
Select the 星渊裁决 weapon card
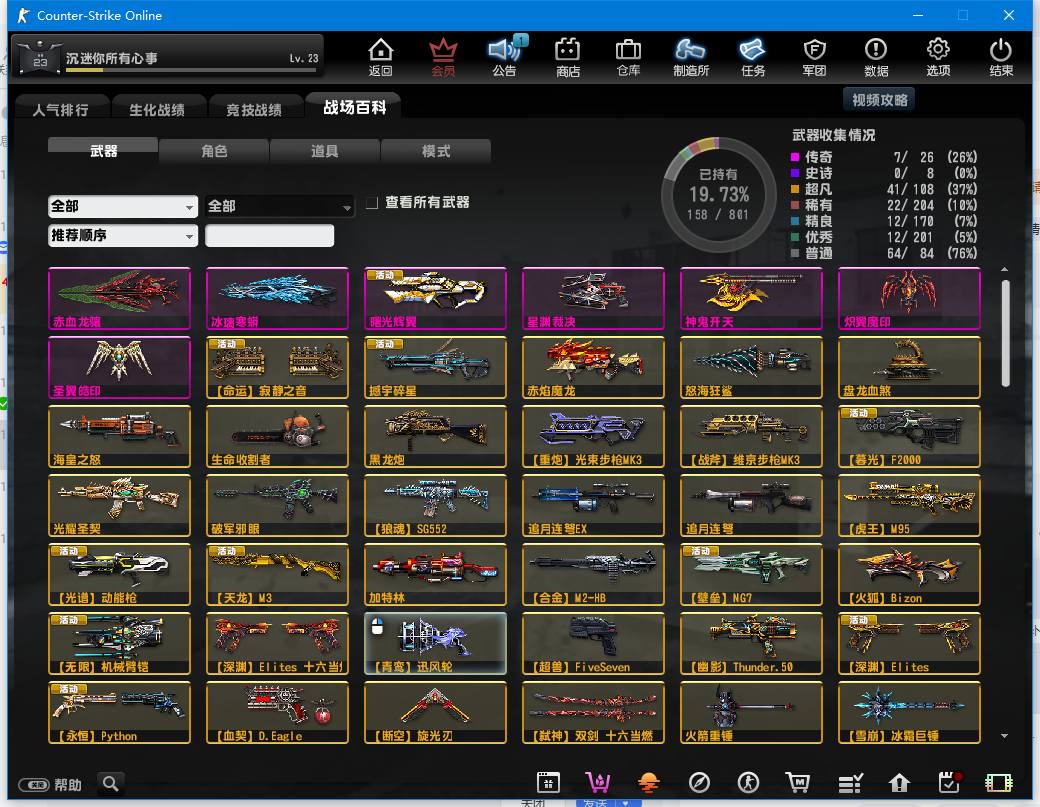click(593, 298)
